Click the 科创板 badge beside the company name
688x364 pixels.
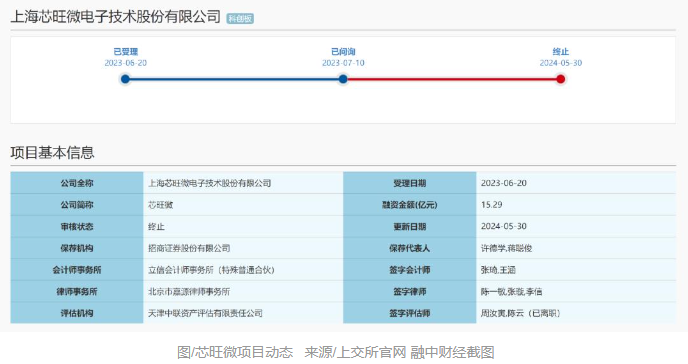(240, 18)
